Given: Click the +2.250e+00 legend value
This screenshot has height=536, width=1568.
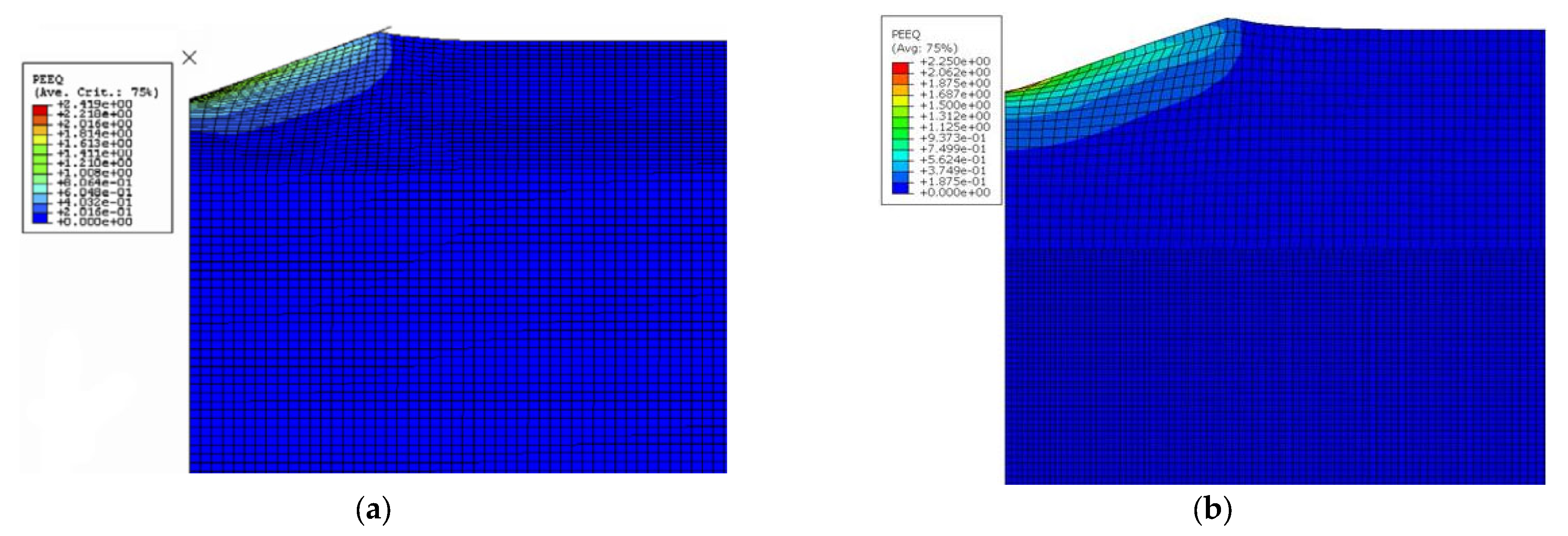Looking at the screenshot, I should pos(955,61).
